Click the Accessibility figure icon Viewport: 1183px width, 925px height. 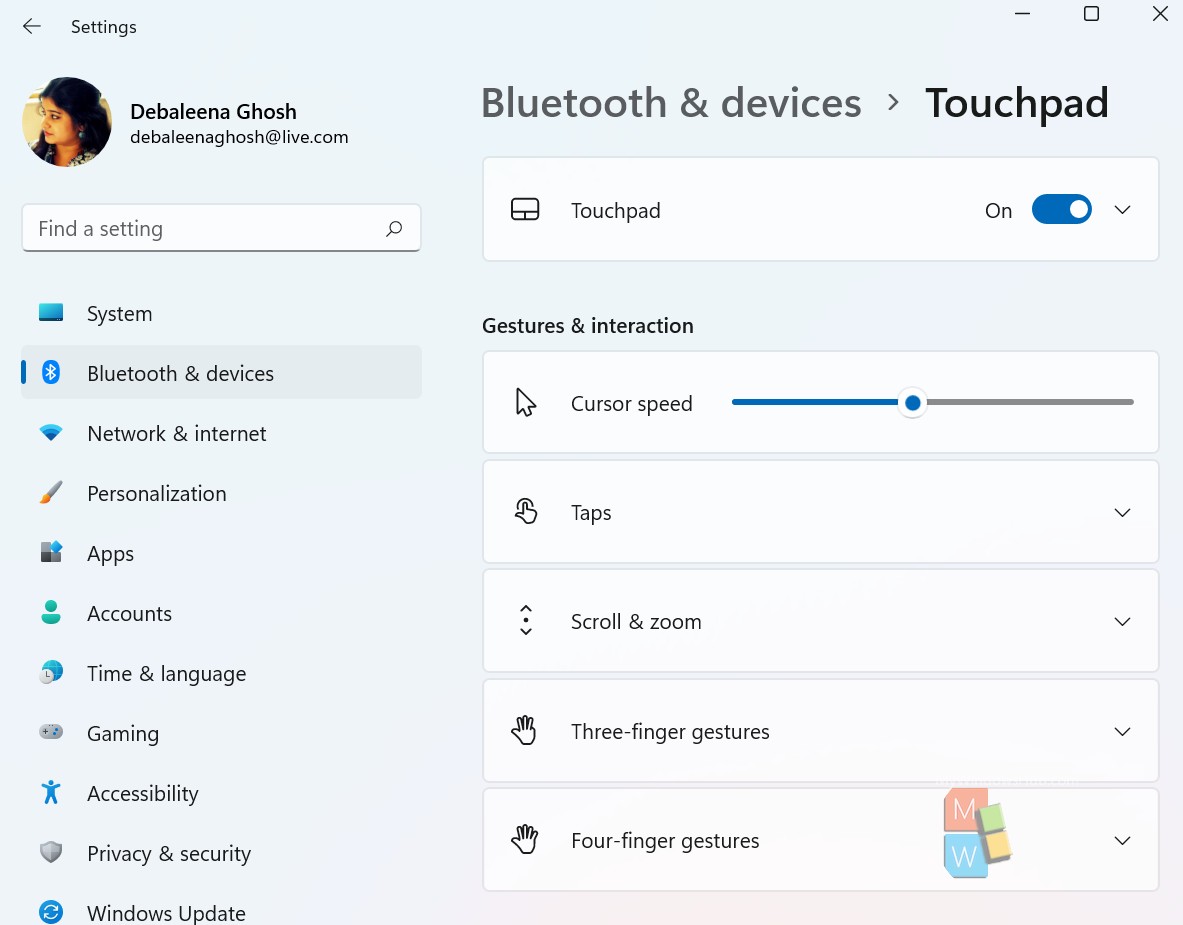(x=51, y=792)
